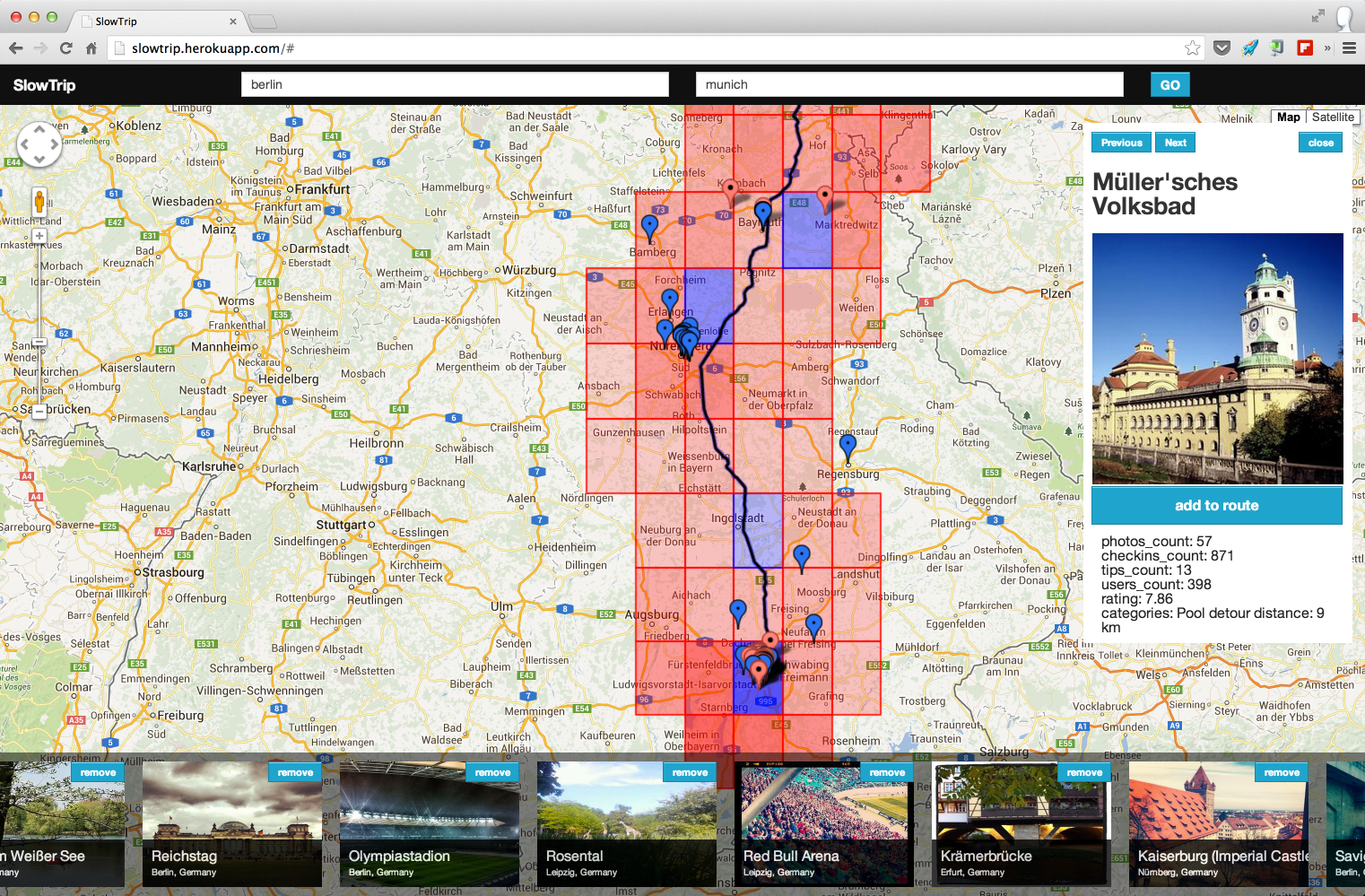Click the Evernote clipper extension icon
This screenshot has width=1365, height=896.
point(1277,48)
